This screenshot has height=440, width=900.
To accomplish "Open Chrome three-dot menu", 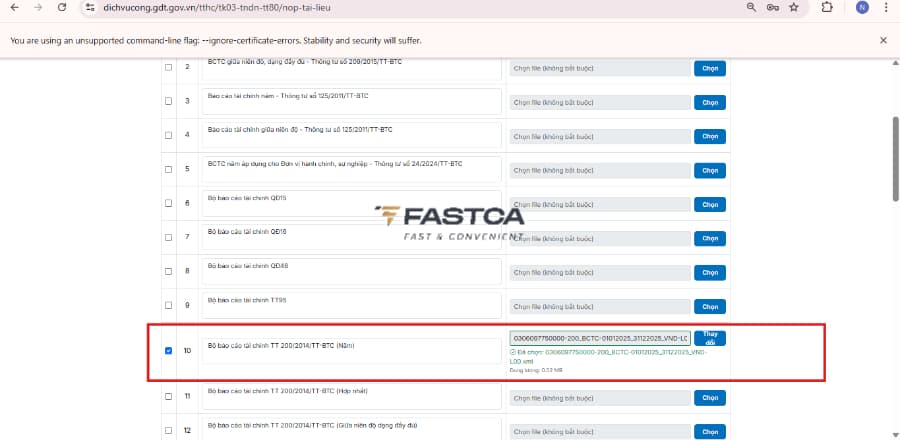I will (x=885, y=7).
